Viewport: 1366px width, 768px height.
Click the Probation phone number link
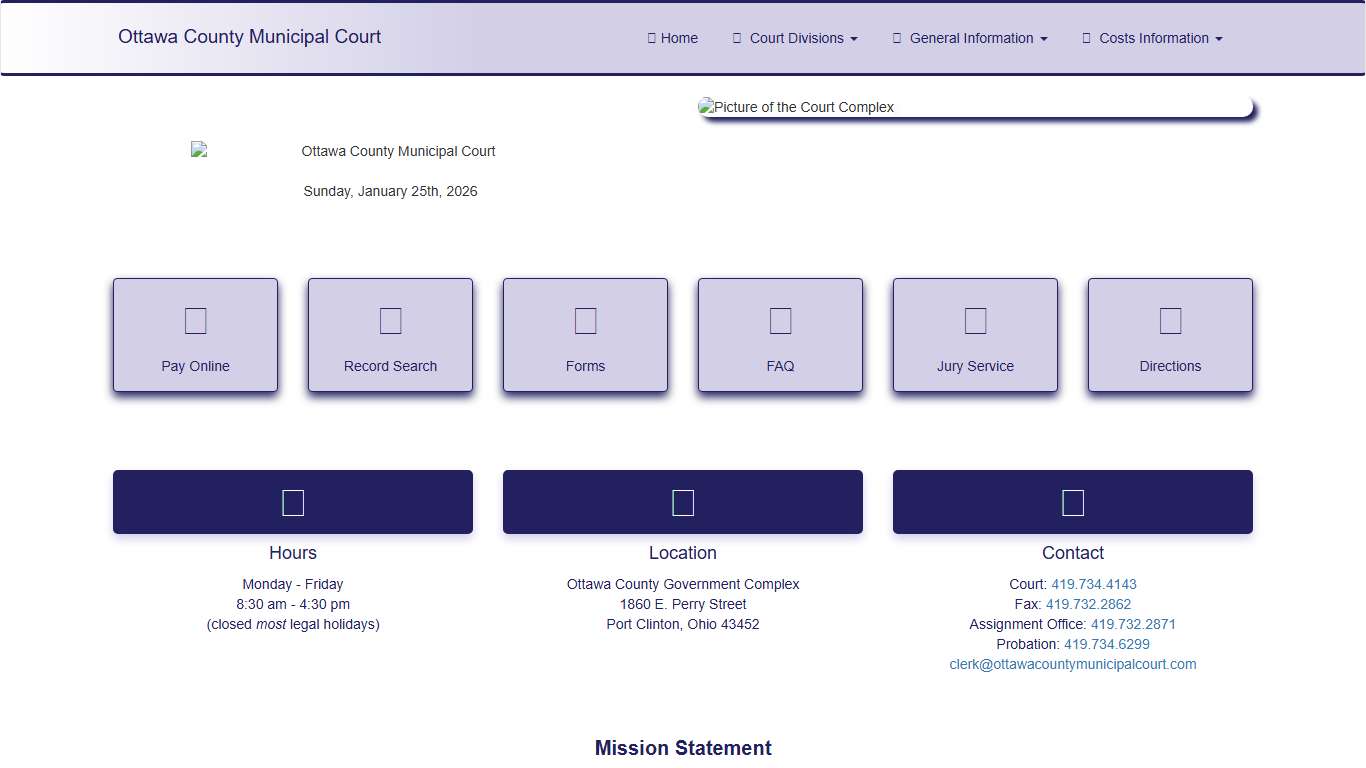(1106, 644)
